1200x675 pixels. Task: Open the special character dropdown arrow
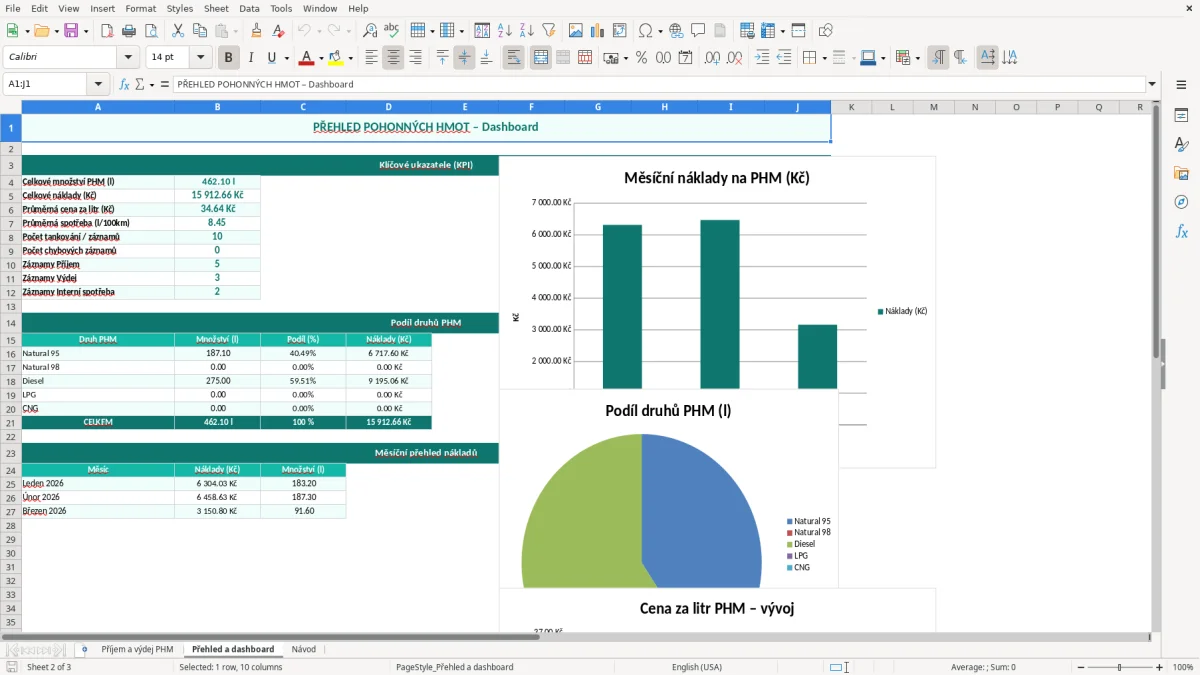(660, 31)
